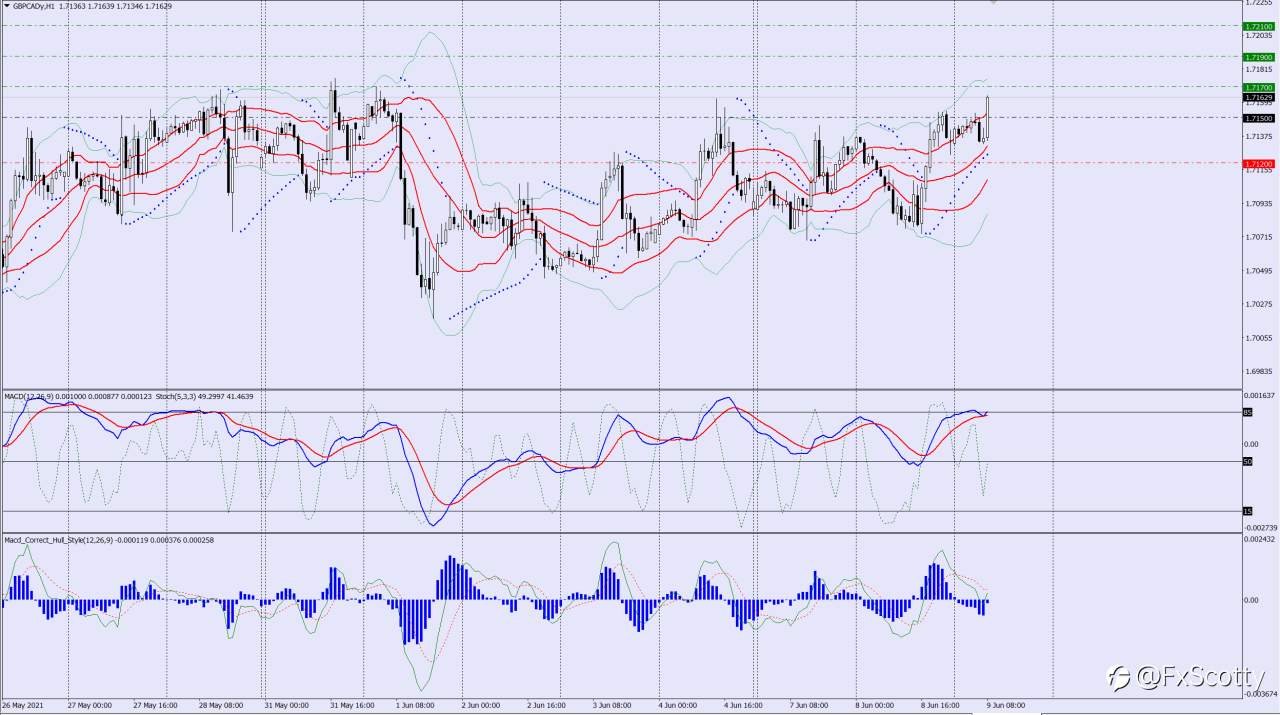The height and width of the screenshot is (715, 1280).
Task: Click the 1.70275 value on the price scale
Action: [x=1258, y=304]
